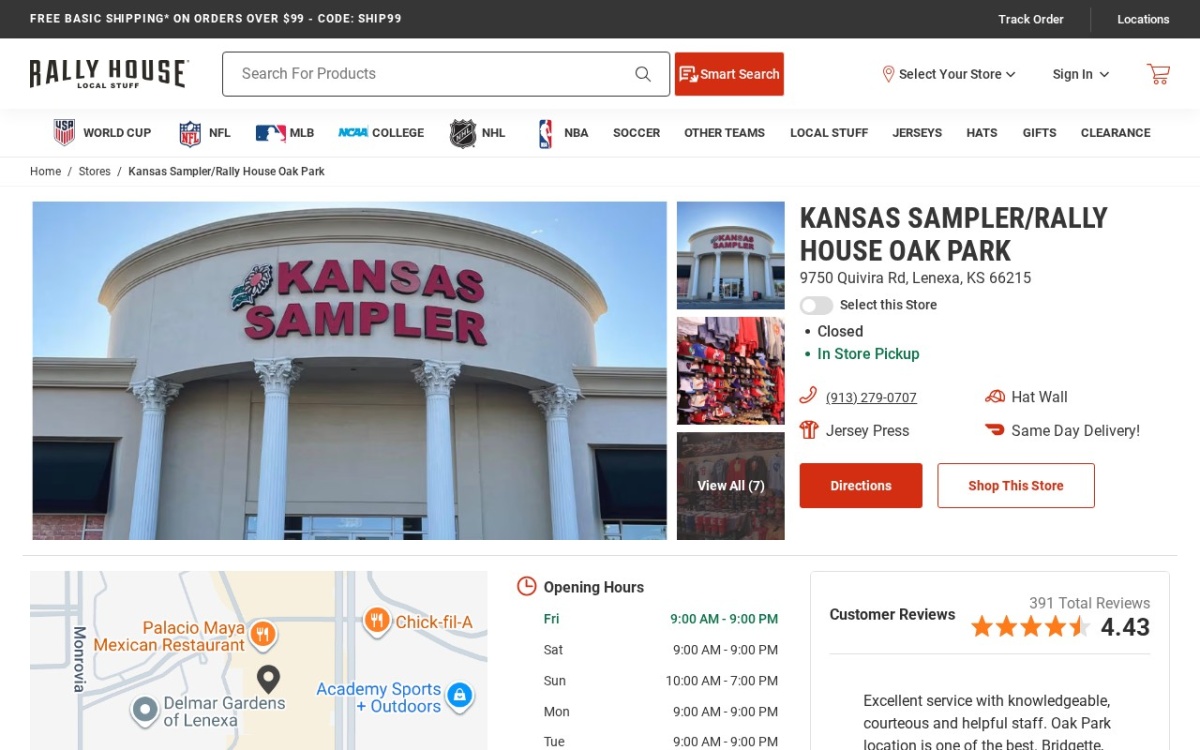Click the Customer Reviews heading
This screenshot has height=750, width=1200.
[892, 615]
